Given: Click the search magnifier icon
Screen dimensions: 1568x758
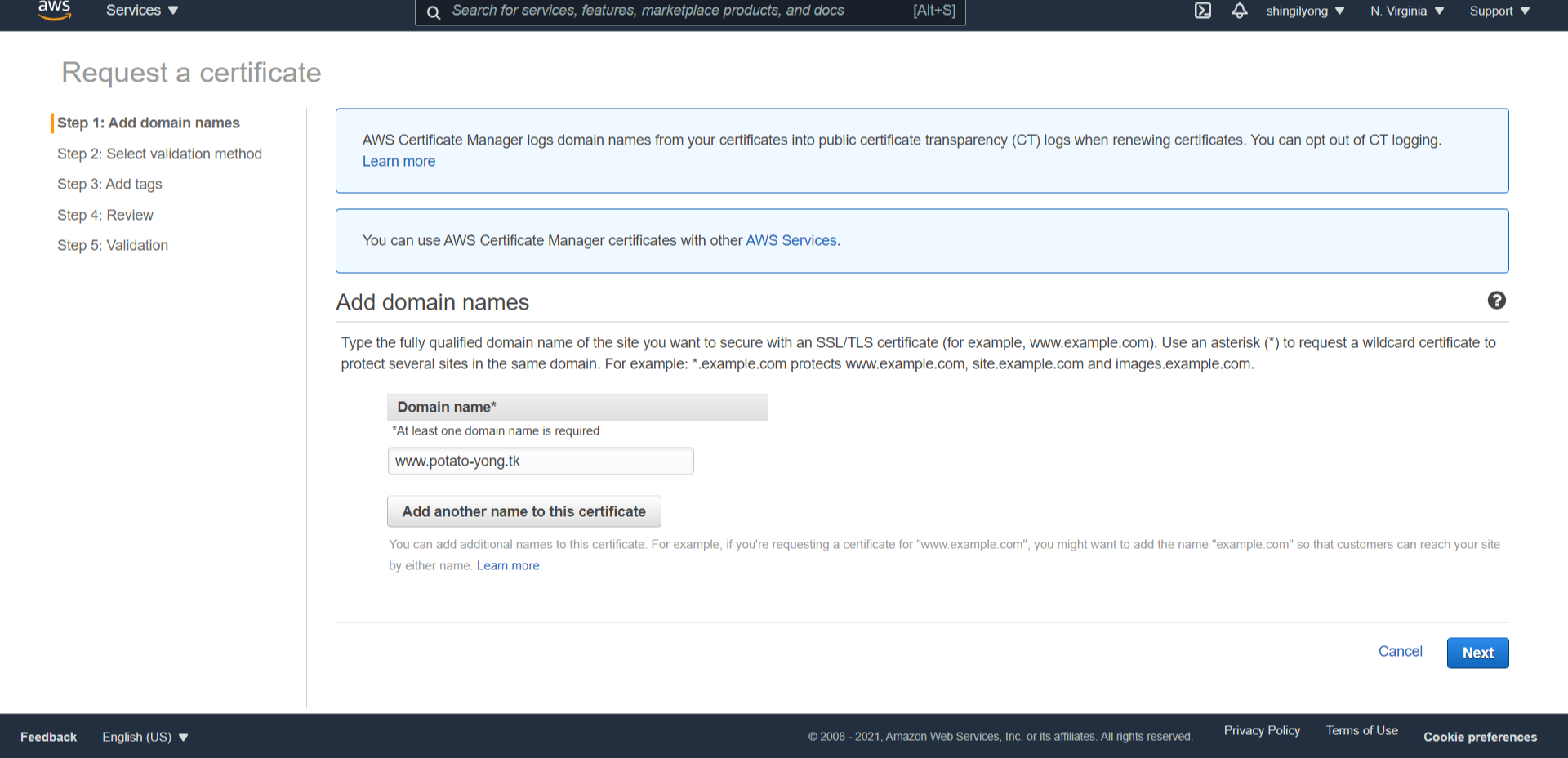Looking at the screenshot, I should point(434,12).
